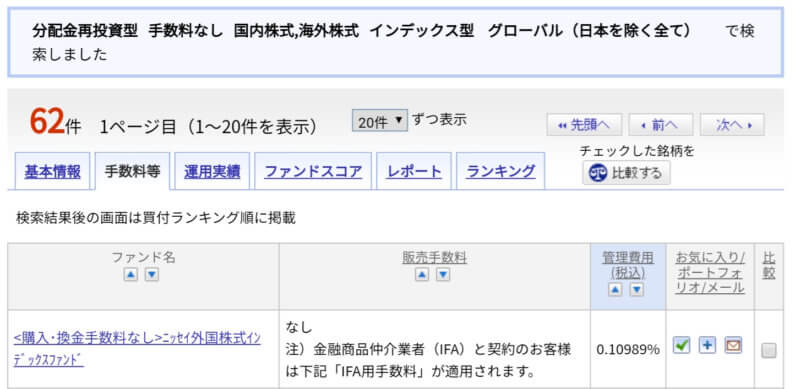Click the 比較する button

(627, 173)
